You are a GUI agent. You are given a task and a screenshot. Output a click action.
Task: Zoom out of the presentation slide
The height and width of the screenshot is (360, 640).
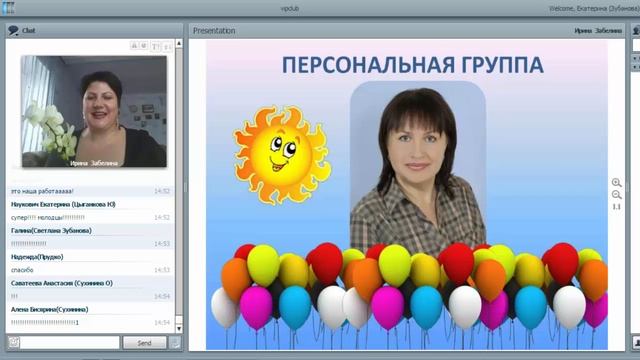coord(616,195)
